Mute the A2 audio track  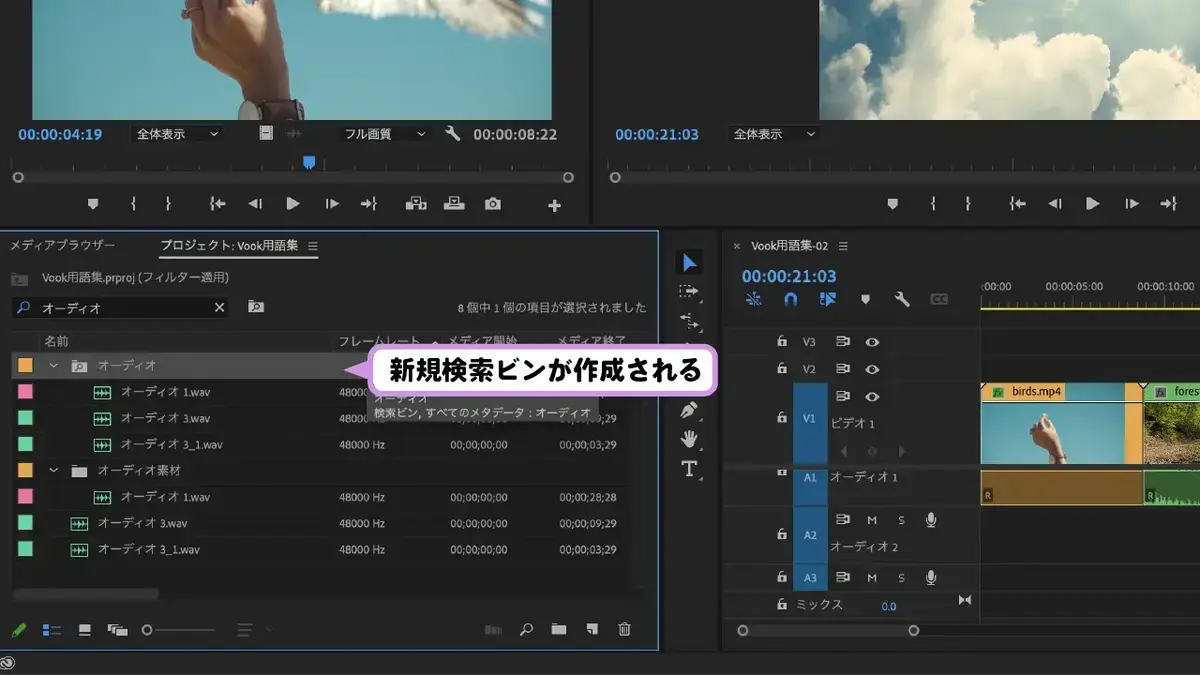(x=871, y=520)
